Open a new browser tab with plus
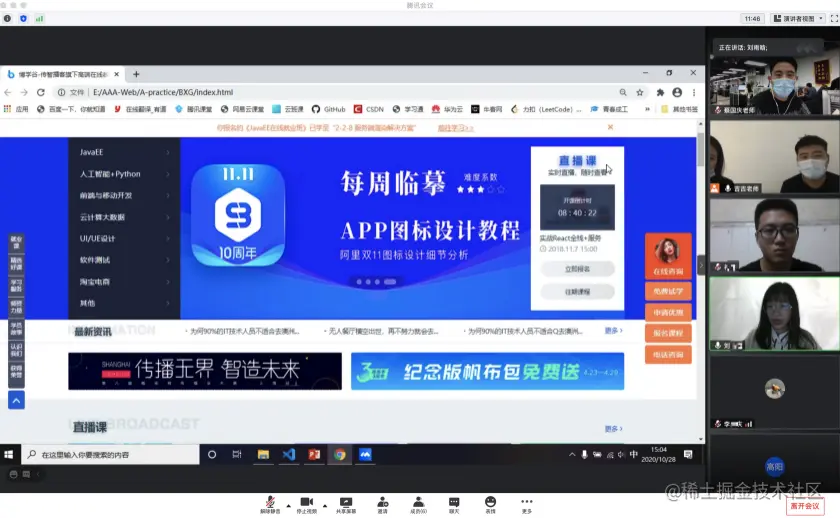 click(x=136, y=74)
